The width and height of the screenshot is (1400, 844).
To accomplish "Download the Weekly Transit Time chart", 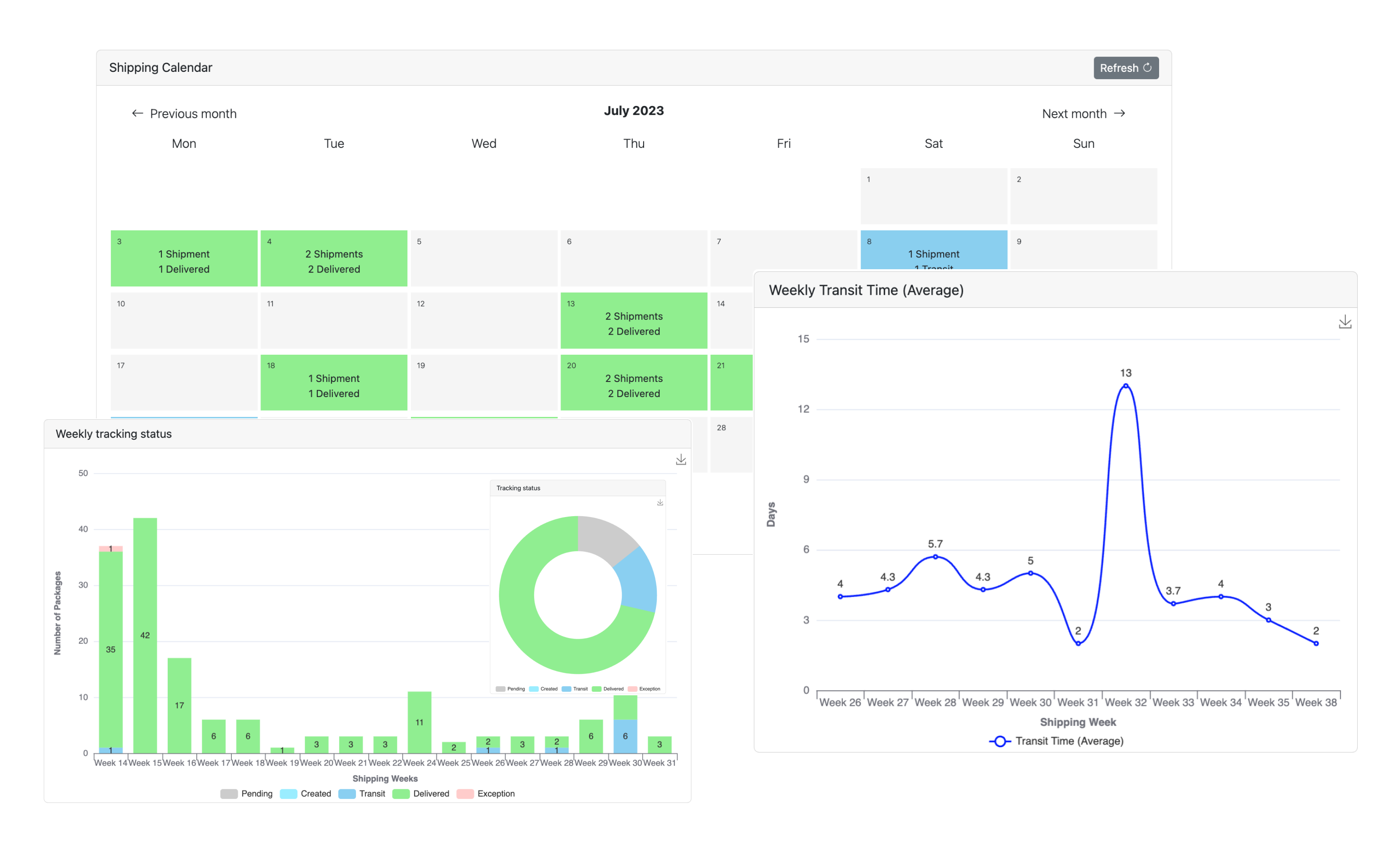I will click(1345, 322).
